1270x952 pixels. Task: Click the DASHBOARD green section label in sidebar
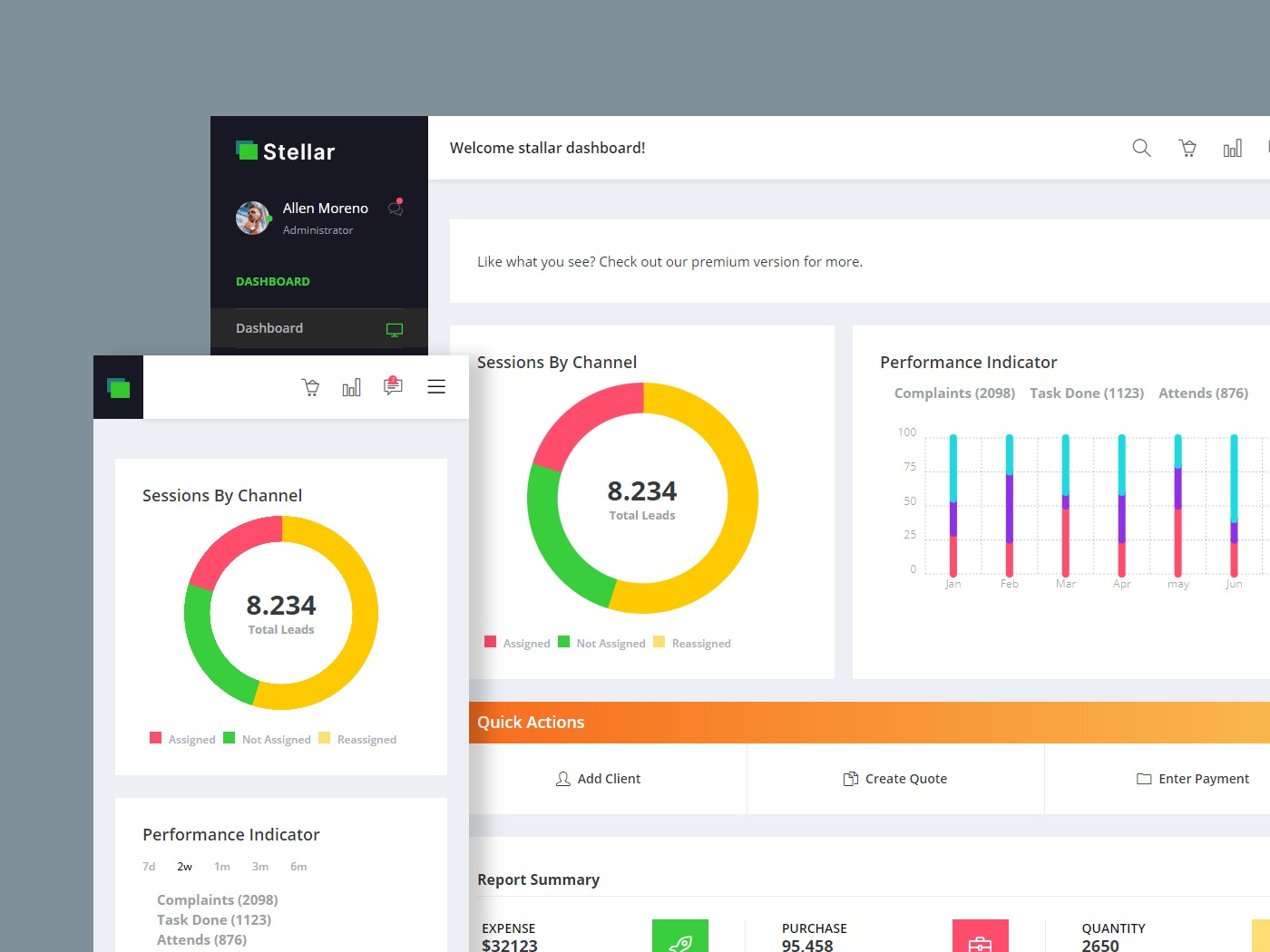273,282
